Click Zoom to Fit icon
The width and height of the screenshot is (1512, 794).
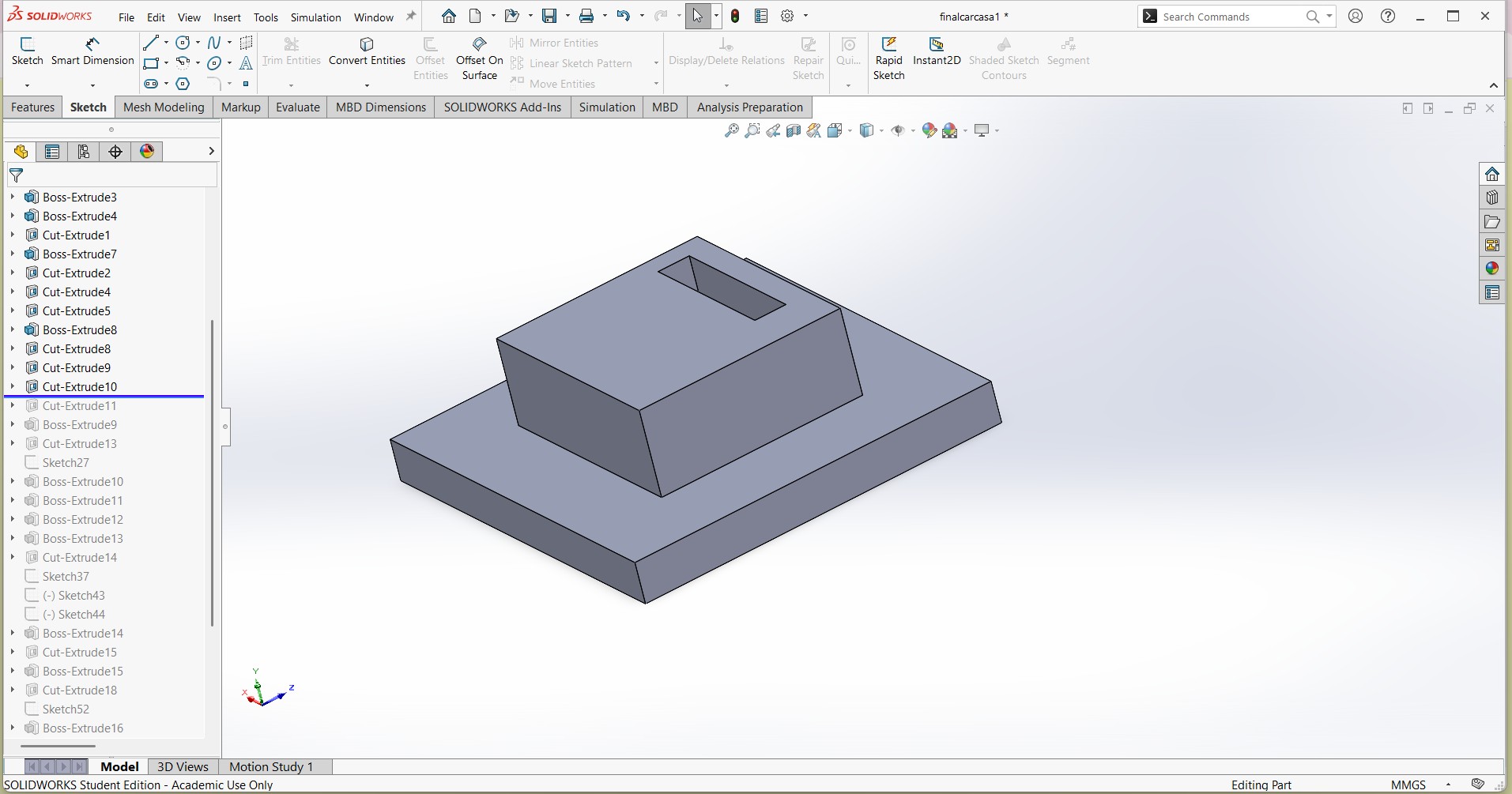point(732,130)
